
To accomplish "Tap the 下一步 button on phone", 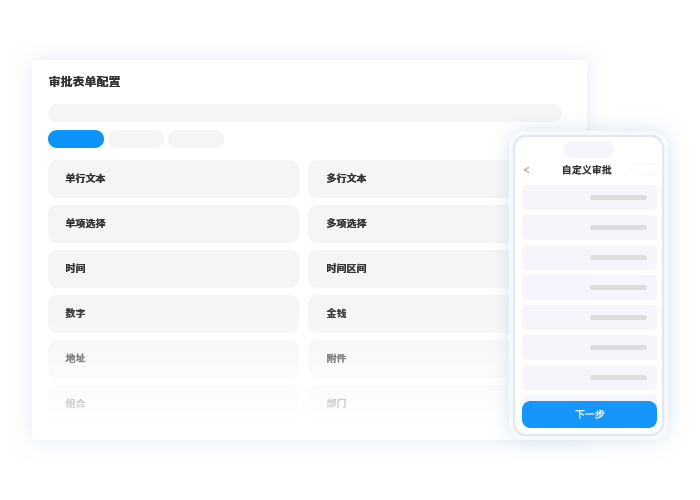I will 589,414.
